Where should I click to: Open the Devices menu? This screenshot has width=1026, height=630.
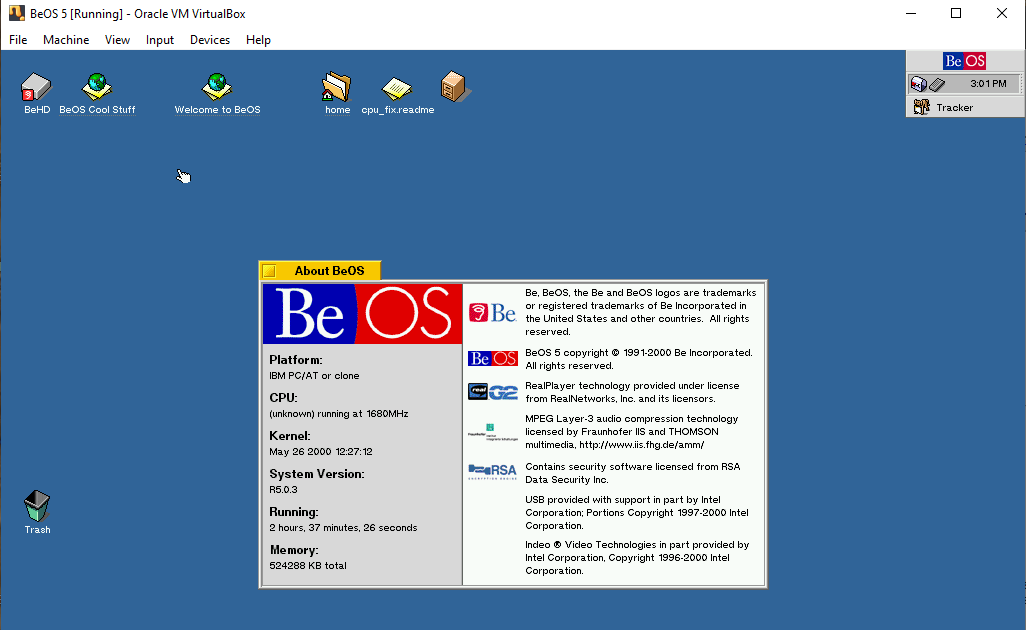click(209, 40)
